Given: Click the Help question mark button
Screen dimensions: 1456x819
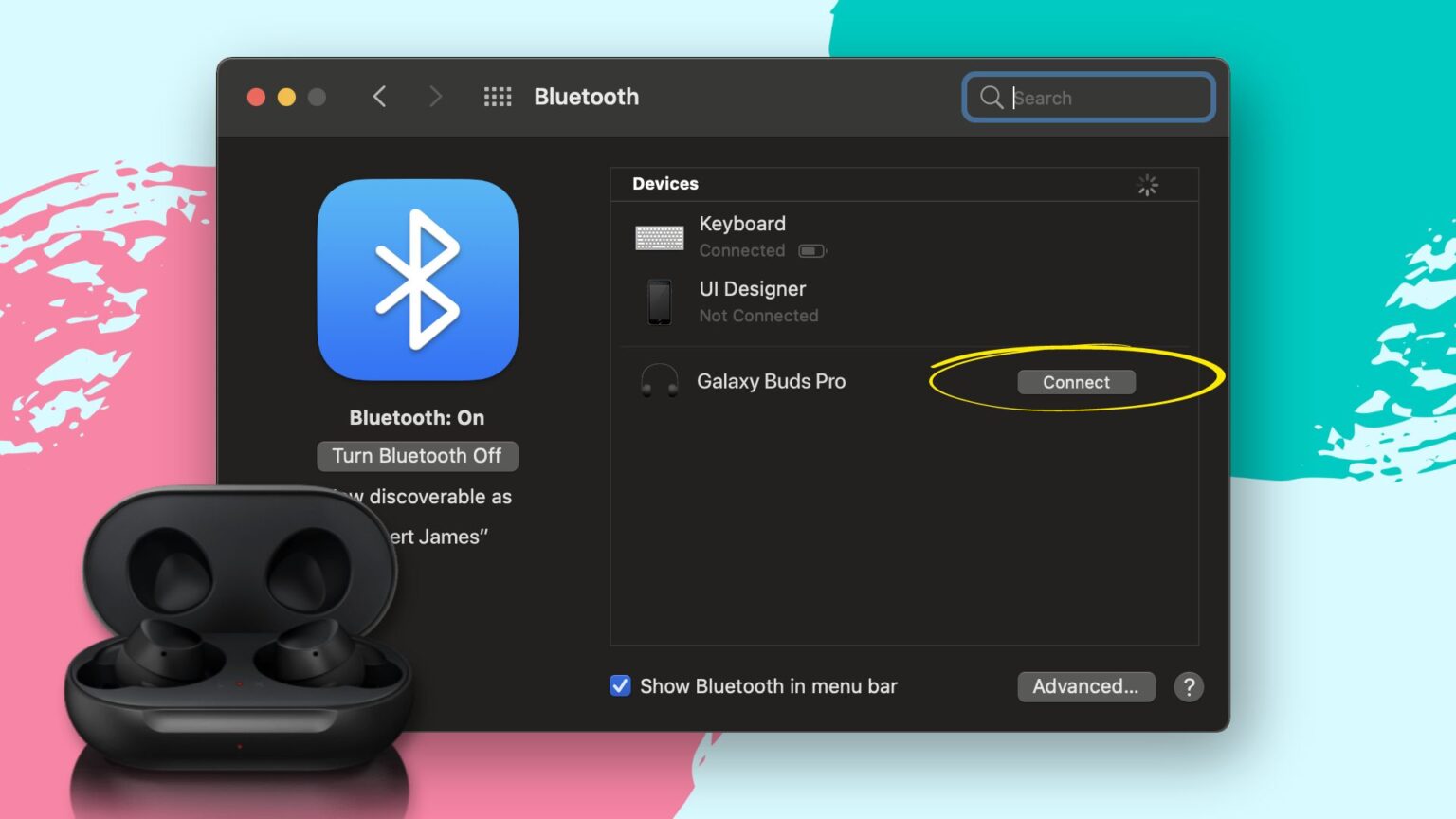Looking at the screenshot, I should (x=1189, y=686).
